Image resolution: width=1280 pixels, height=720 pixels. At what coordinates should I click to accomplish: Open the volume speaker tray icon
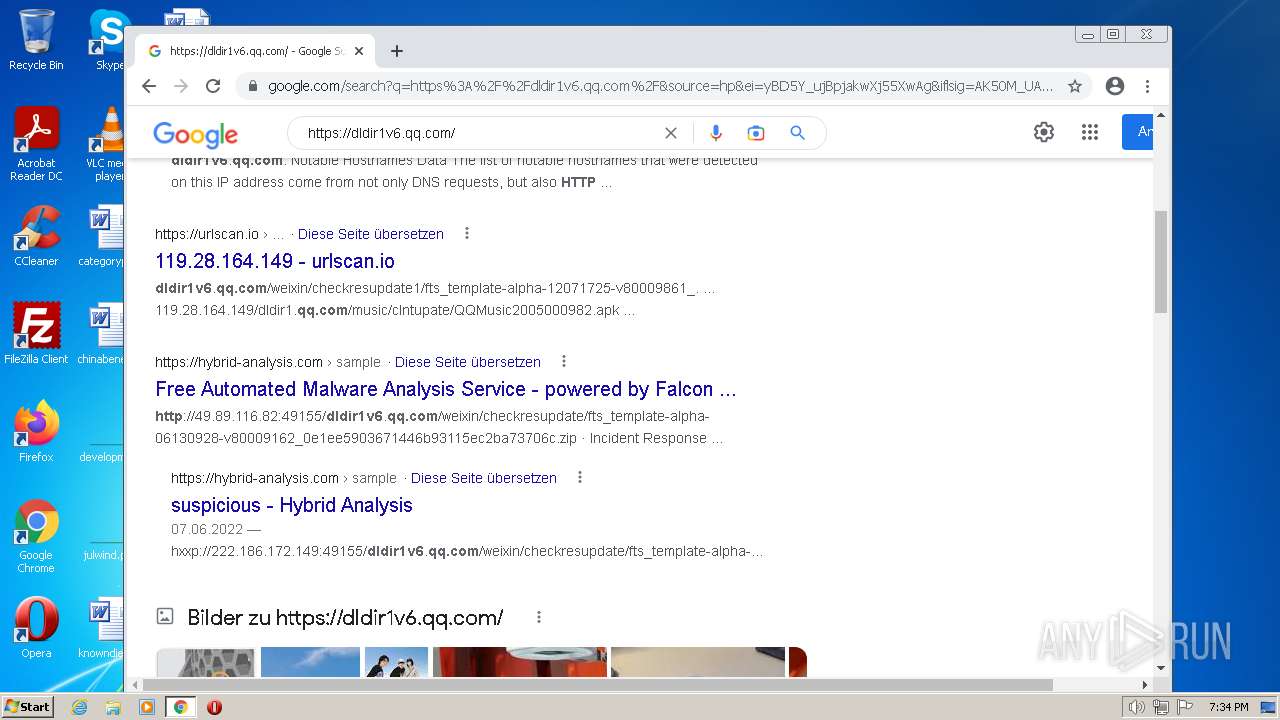pyautogui.click(x=1137, y=707)
